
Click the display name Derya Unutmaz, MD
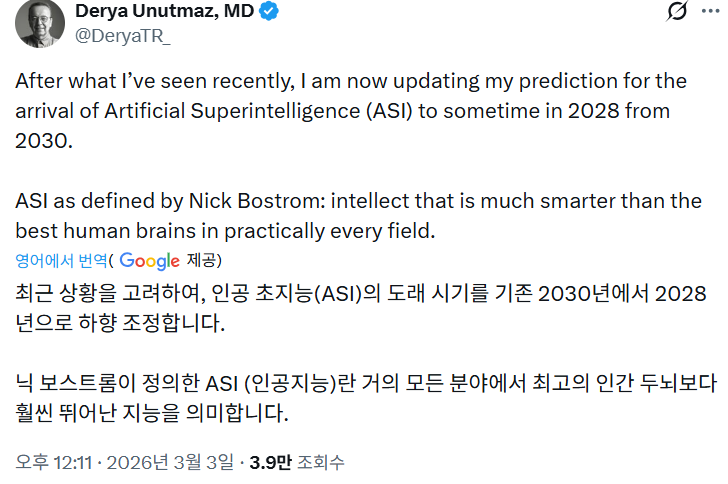click(x=162, y=12)
